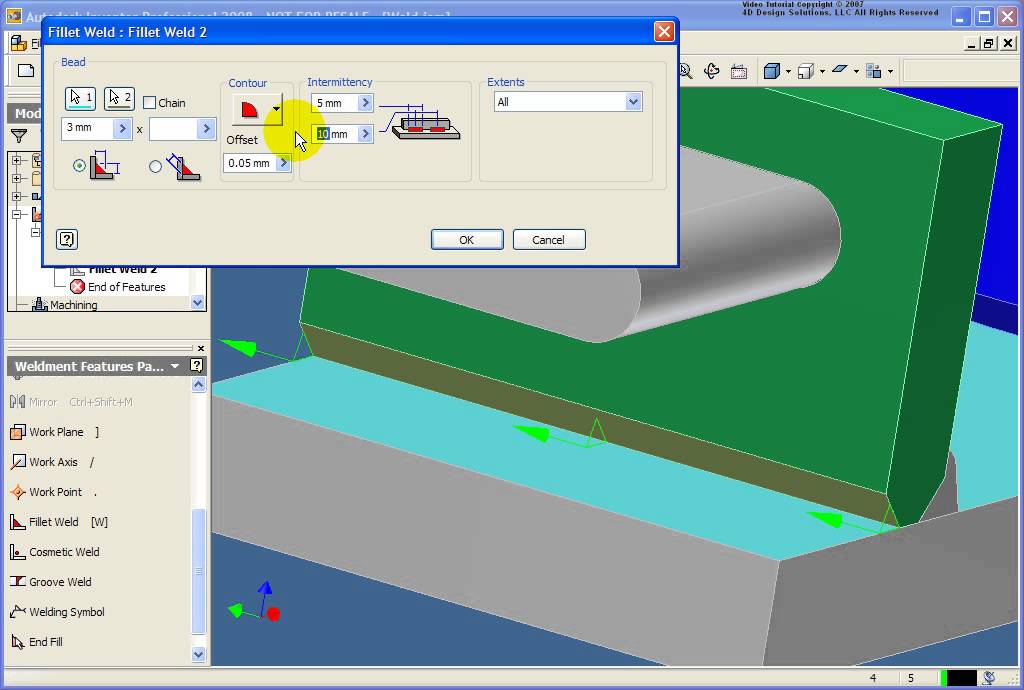
Task: Select the Work Axis tool
Action: pos(52,462)
